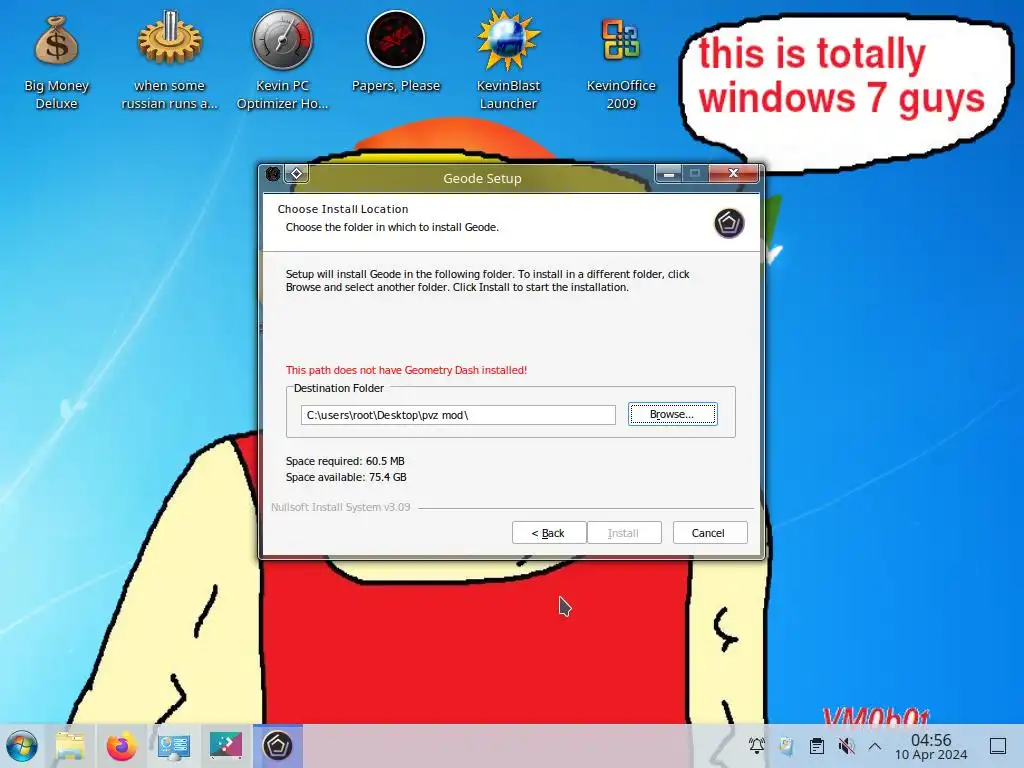The image size is (1024, 768).
Task: Click the Space required: 60.5 MB text
Action: (345, 461)
